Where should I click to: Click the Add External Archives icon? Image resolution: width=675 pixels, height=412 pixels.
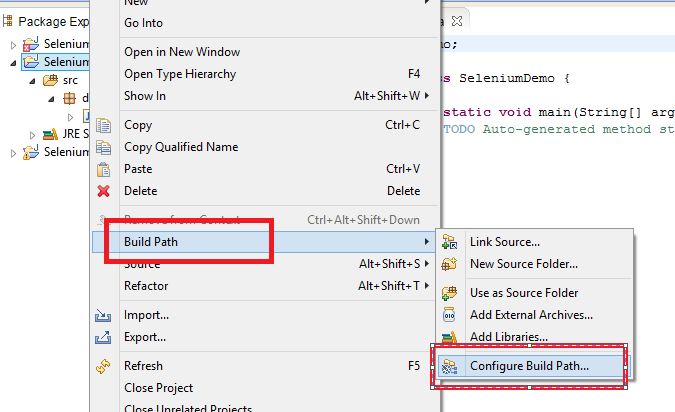[x=449, y=315]
